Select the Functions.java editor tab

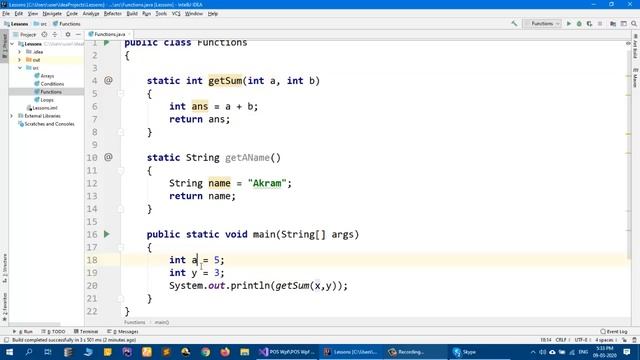[109, 35]
